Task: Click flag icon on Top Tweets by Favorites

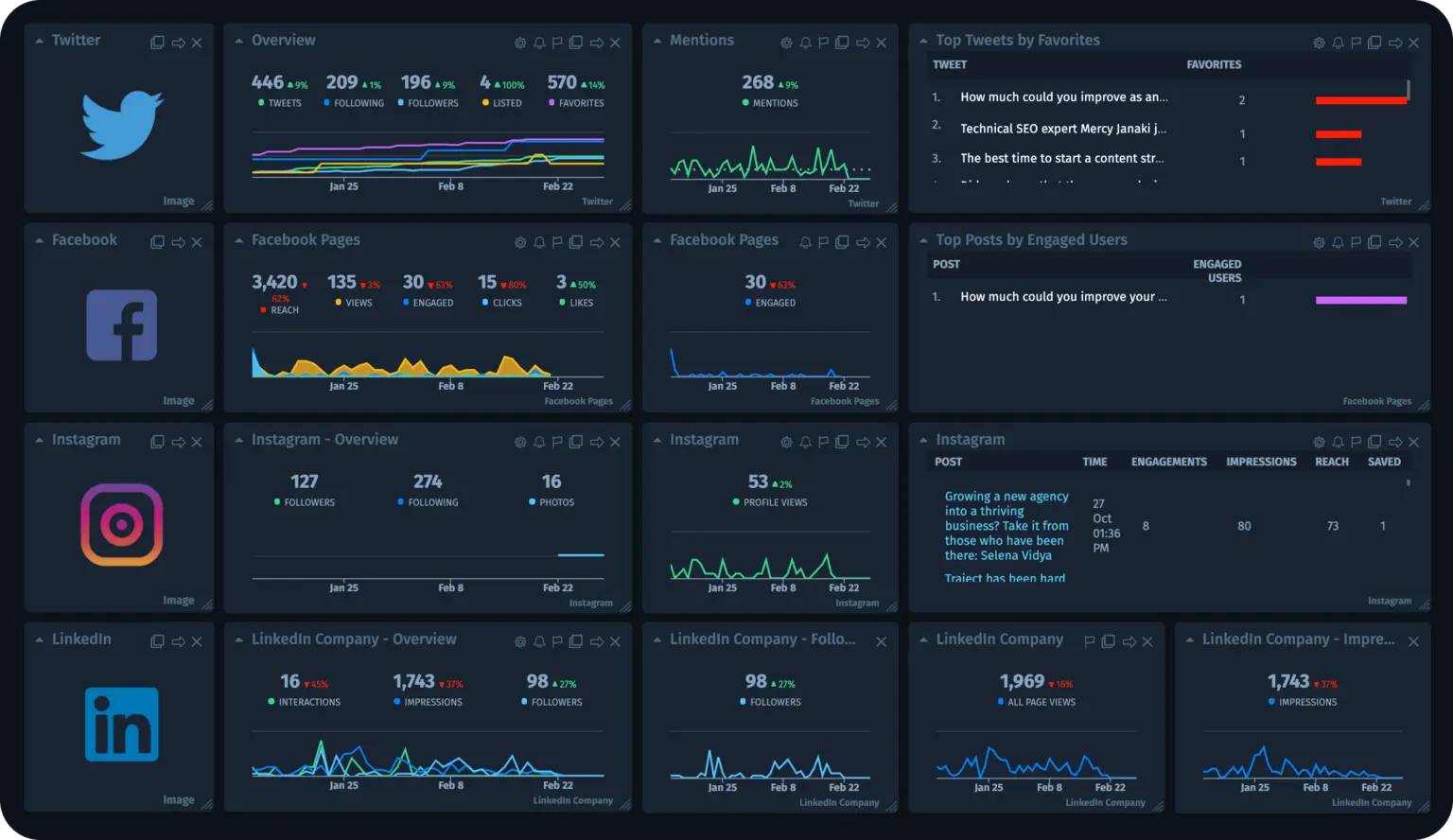Action: (x=1356, y=43)
